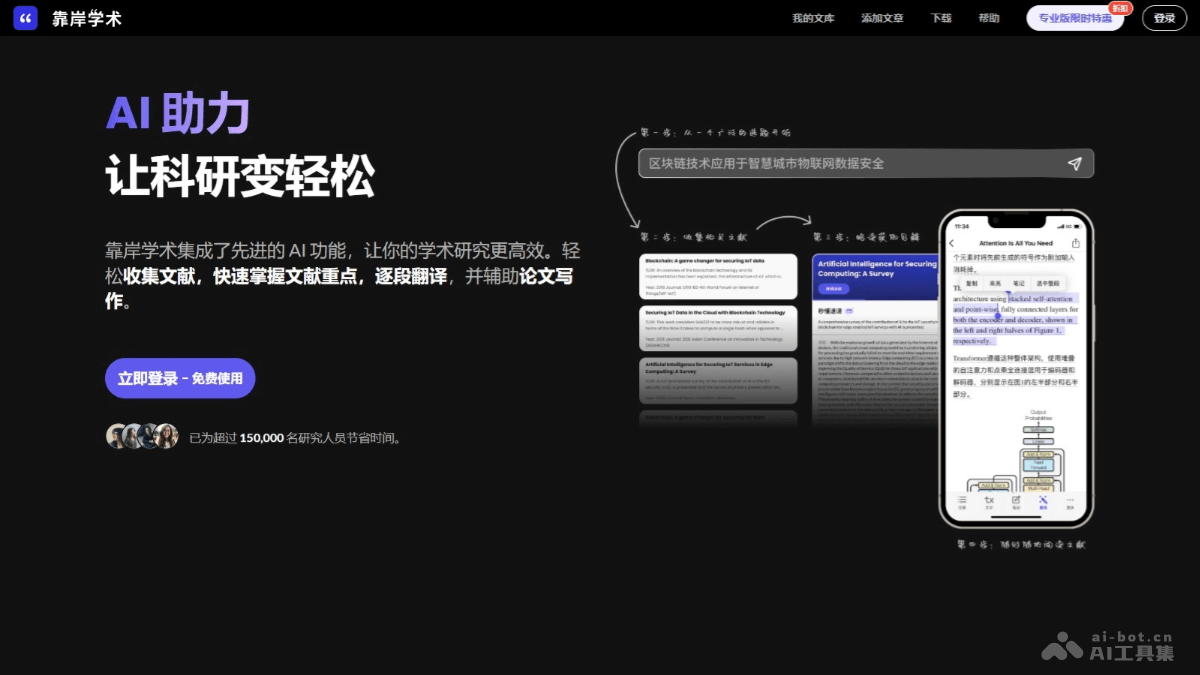1200x675 pixels.
Task: Tap the highlighted translate icon in phone bottom bar
Action: [1043, 501]
